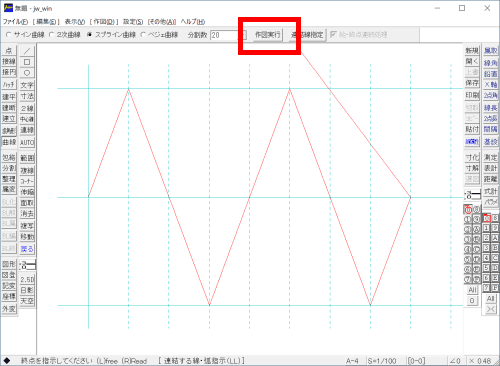Click the 貼付 paste button
This screenshot has height=366, width=500.
(472, 129)
